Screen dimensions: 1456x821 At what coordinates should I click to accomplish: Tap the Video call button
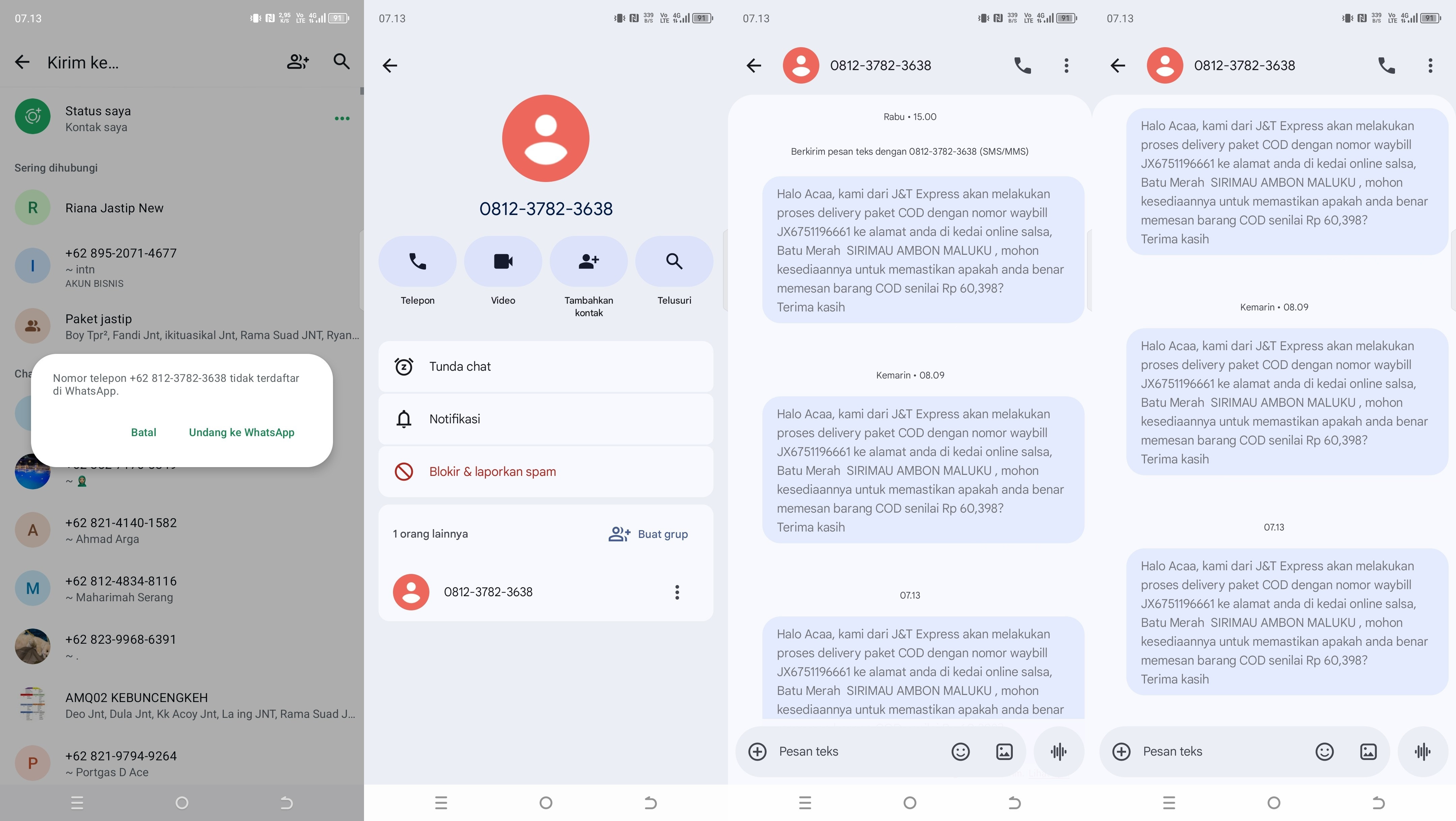click(x=503, y=262)
